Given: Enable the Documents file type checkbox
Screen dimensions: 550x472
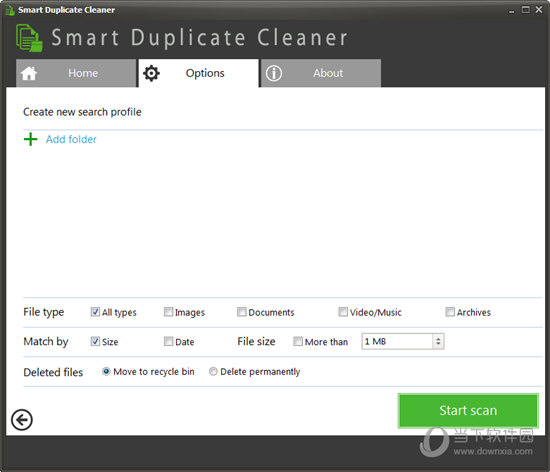Looking at the screenshot, I should 242,312.
